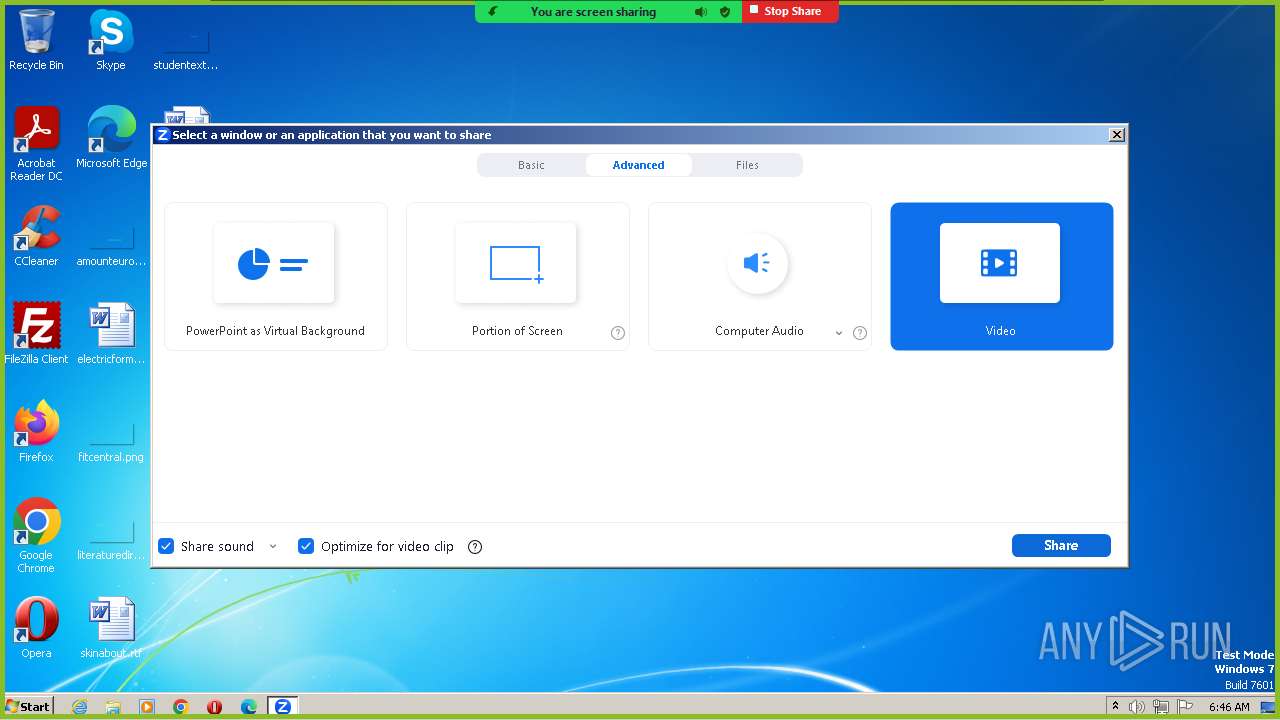The height and width of the screenshot is (720, 1280).
Task: Open Chrome from the taskbar
Action: (181, 706)
